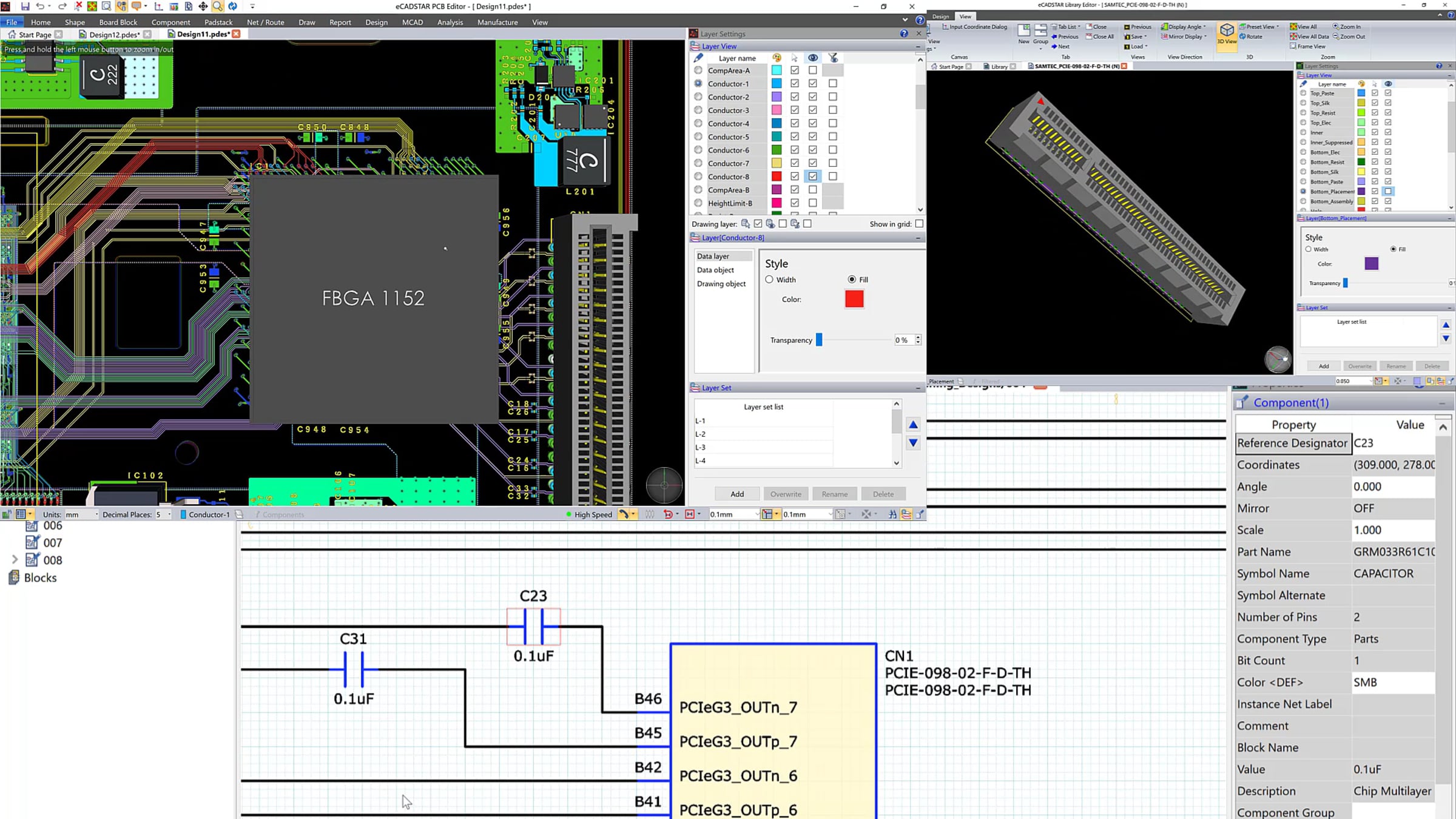Open the File menu
This screenshot has width=1456, height=819.
12,22
